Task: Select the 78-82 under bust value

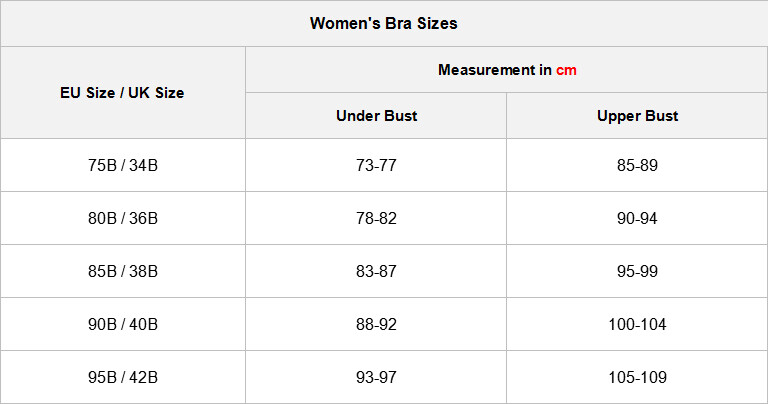Action: pos(376,218)
